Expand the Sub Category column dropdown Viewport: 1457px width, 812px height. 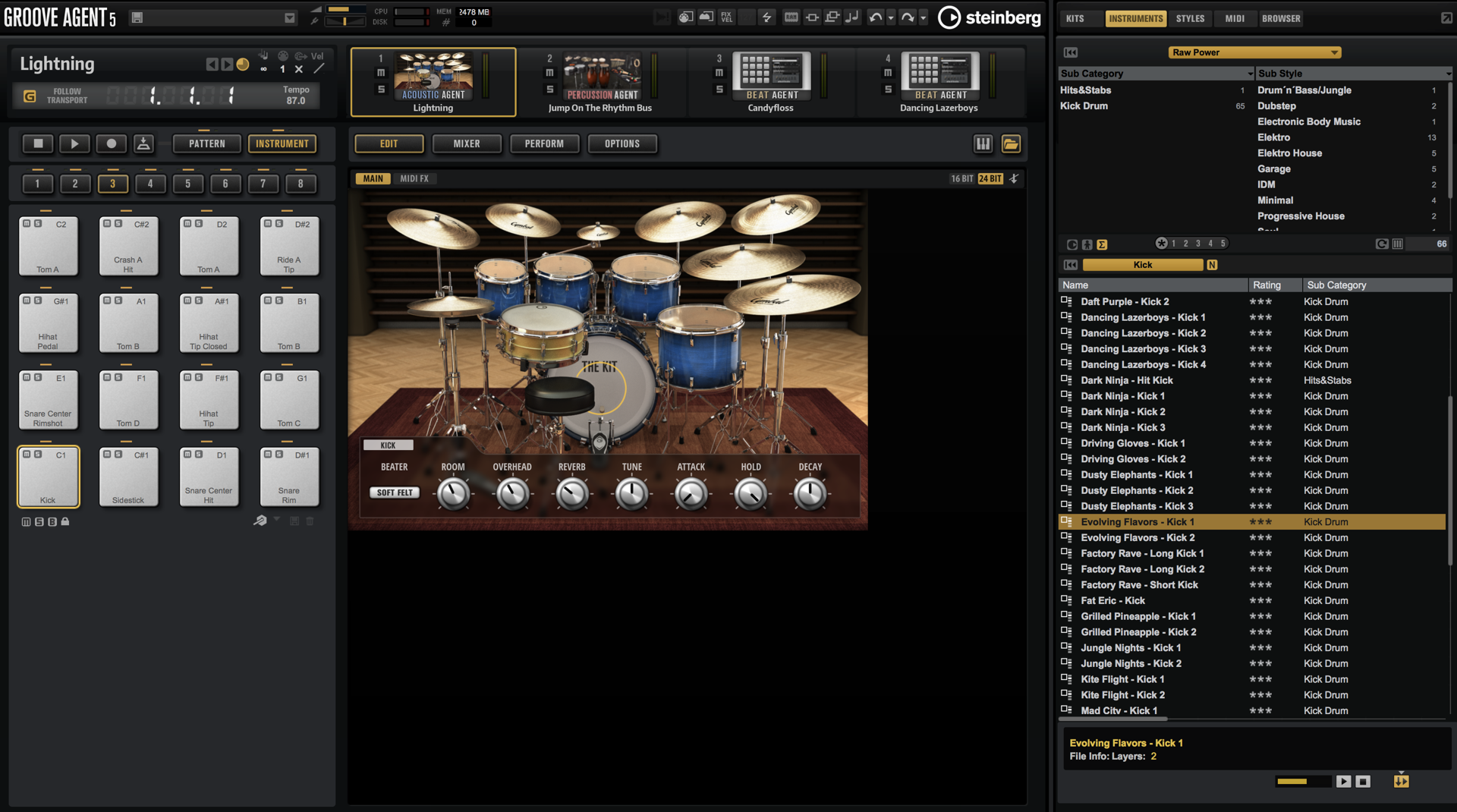[1250, 74]
